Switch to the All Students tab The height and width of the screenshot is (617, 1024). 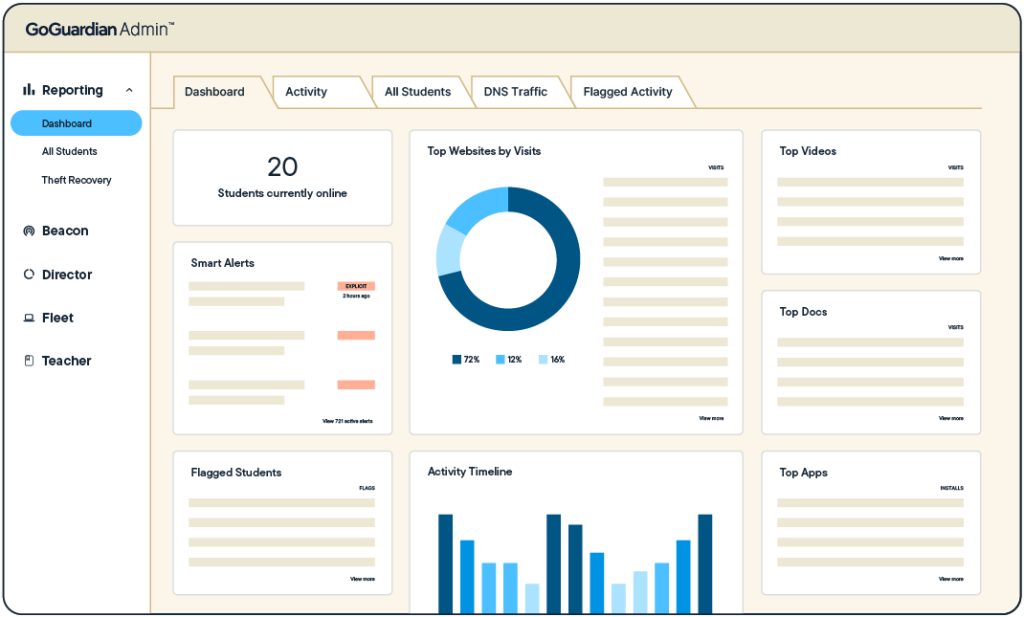coord(418,92)
